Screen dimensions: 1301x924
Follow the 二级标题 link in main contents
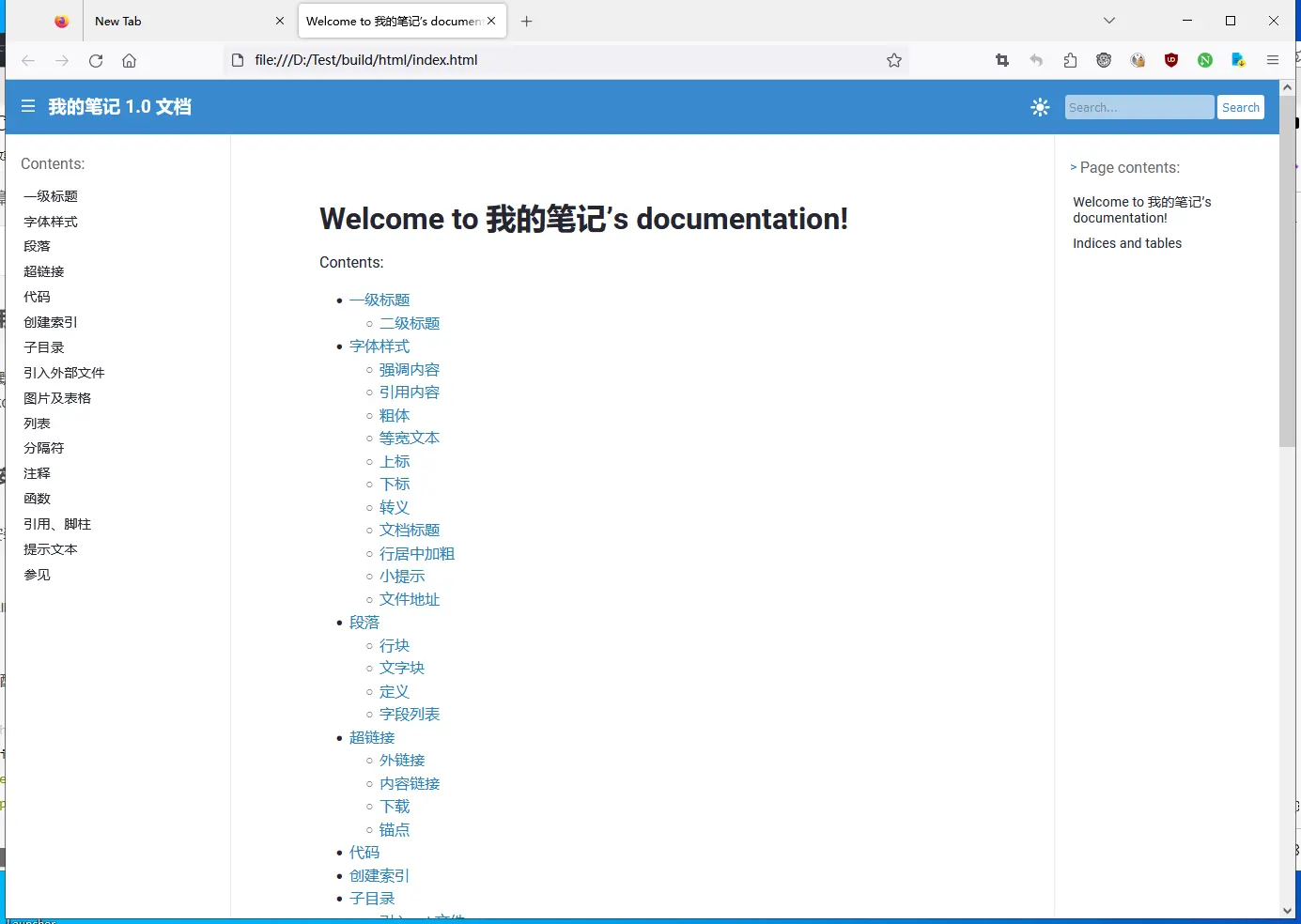click(410, 323)
